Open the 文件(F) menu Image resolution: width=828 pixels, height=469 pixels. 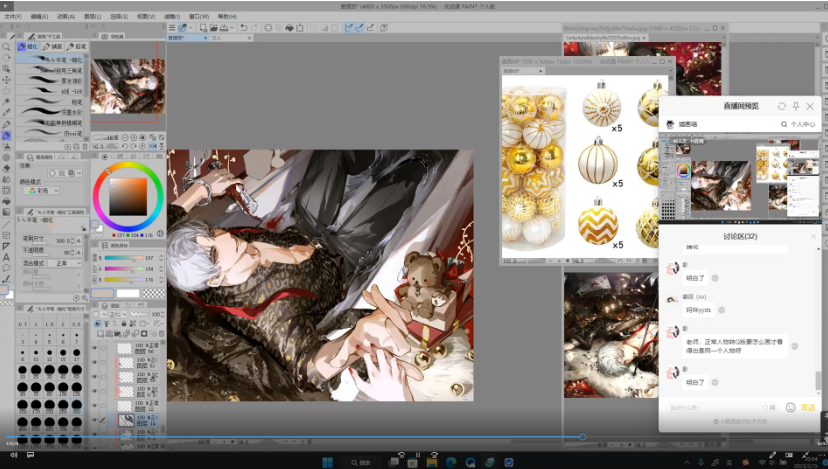click(12, 16)
